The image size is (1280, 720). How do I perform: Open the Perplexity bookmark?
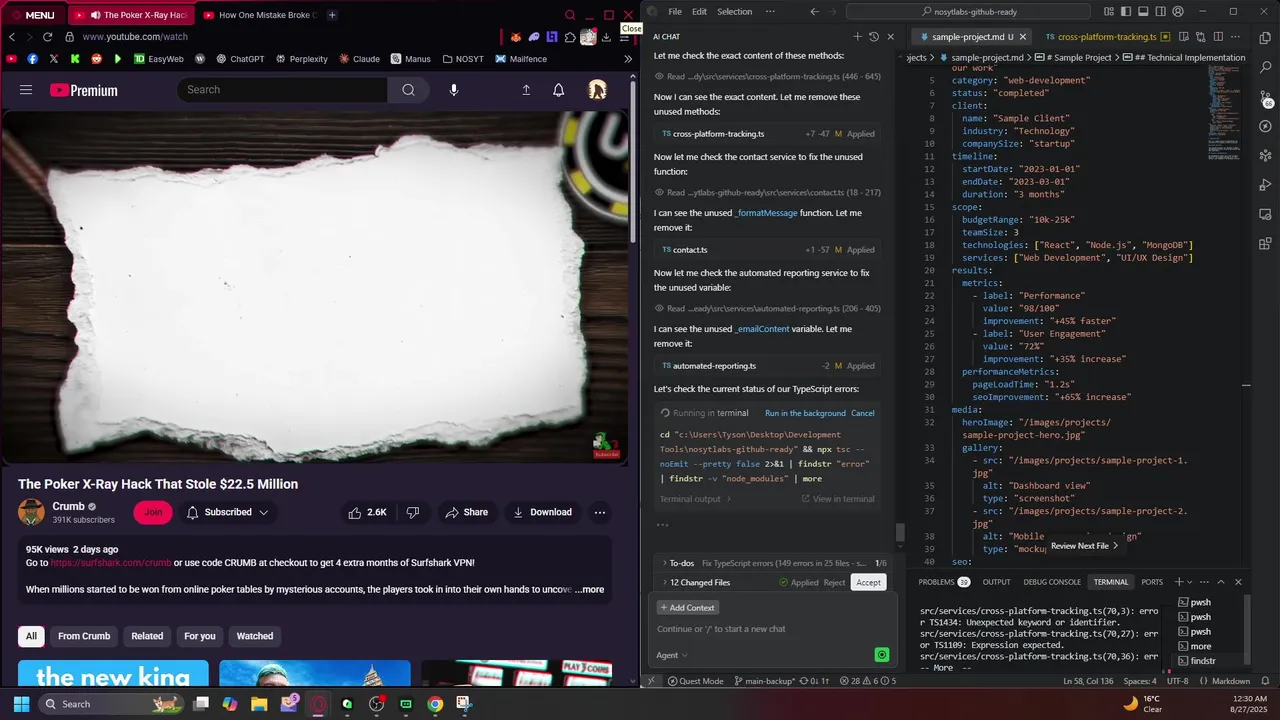pos(301,59)
